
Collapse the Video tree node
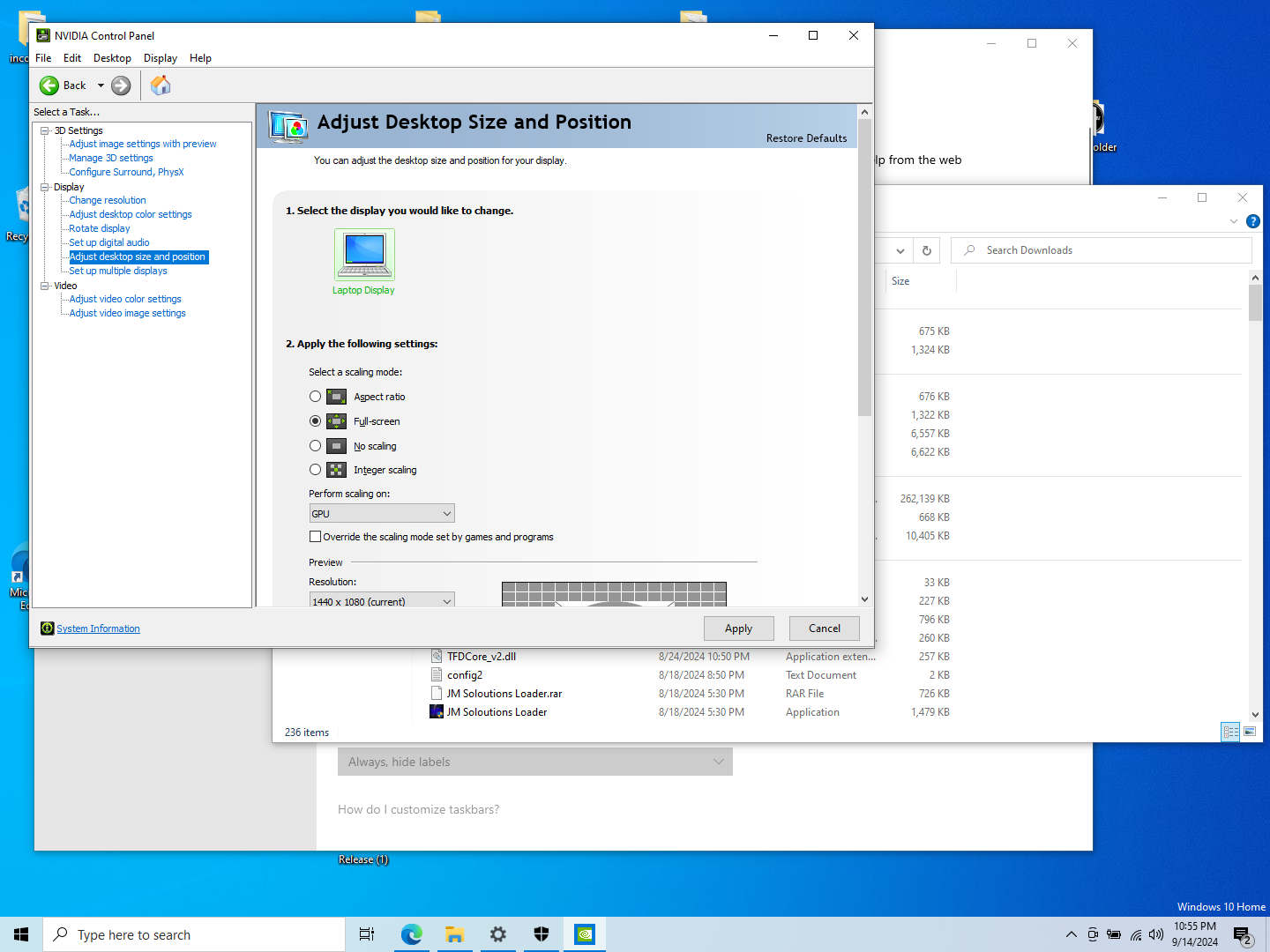(45, 286)
